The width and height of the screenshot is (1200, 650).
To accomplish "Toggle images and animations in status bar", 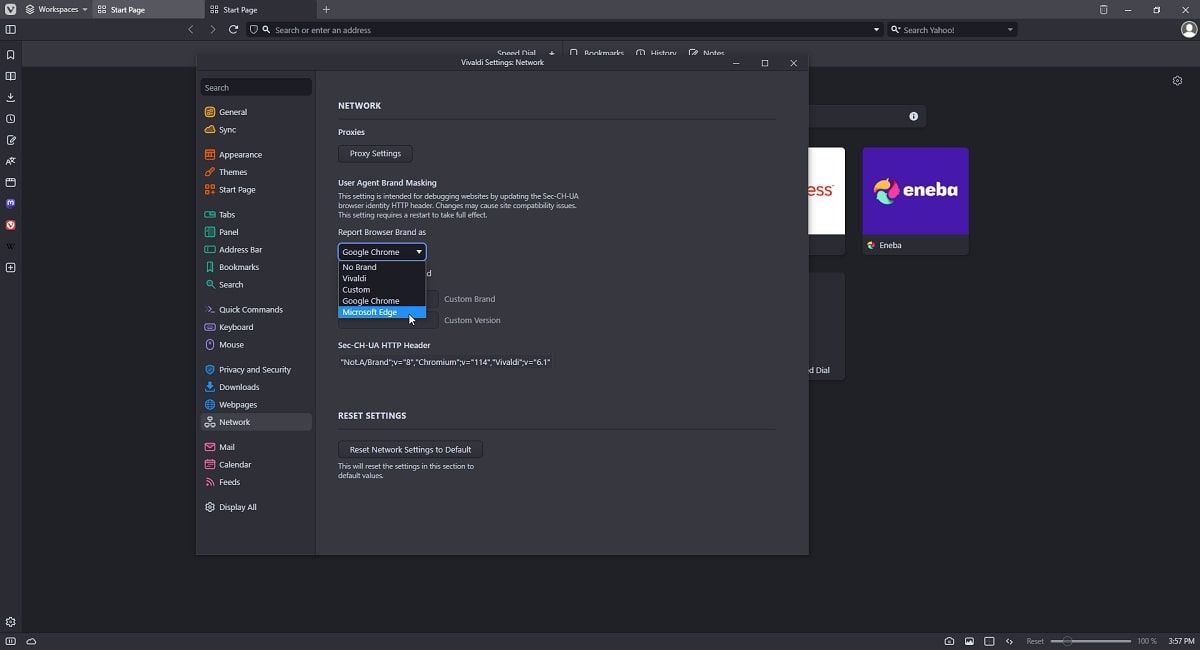I will (969, 641).
